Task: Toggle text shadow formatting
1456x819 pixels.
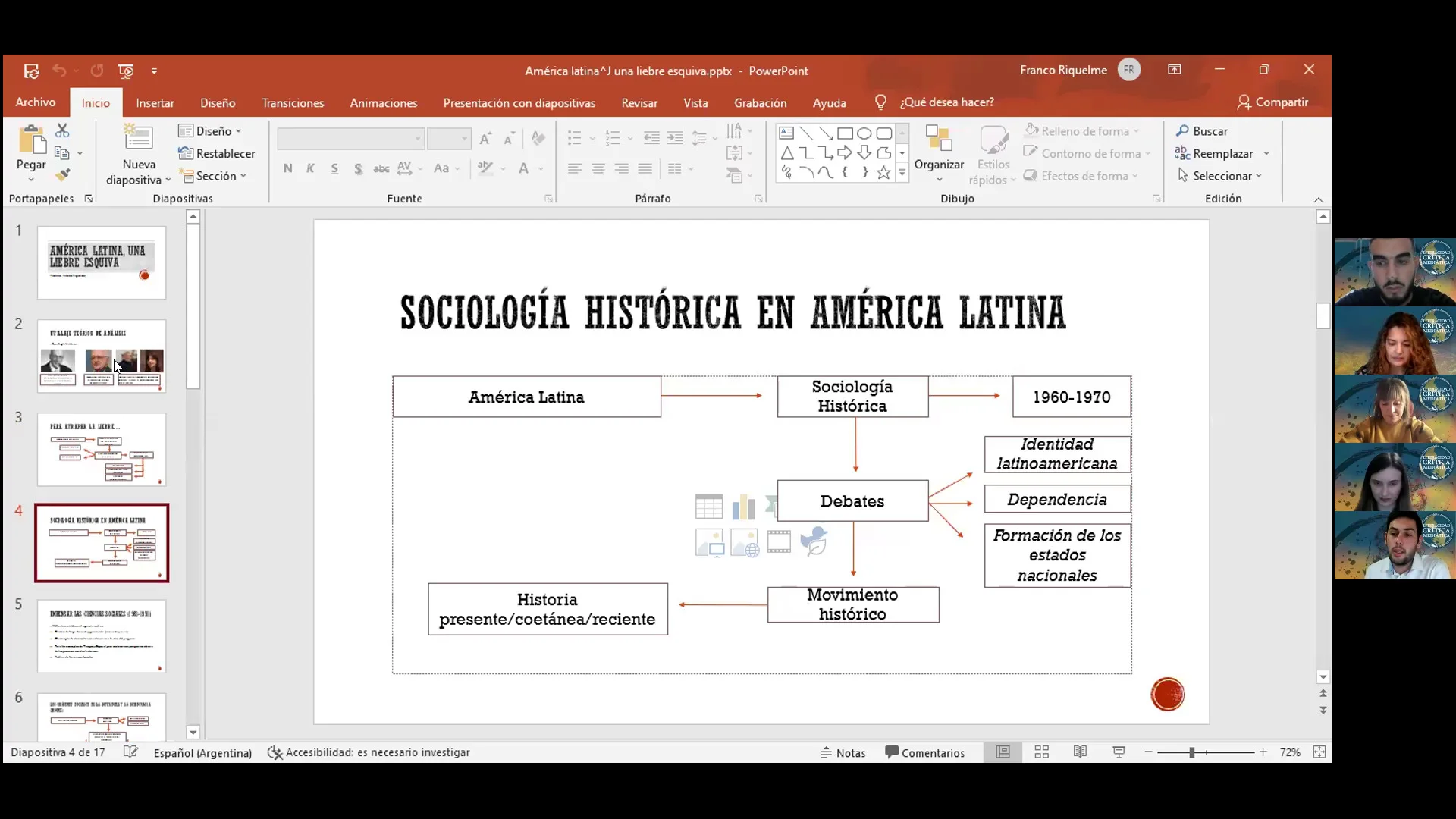Action: click(x=358, y=168)
